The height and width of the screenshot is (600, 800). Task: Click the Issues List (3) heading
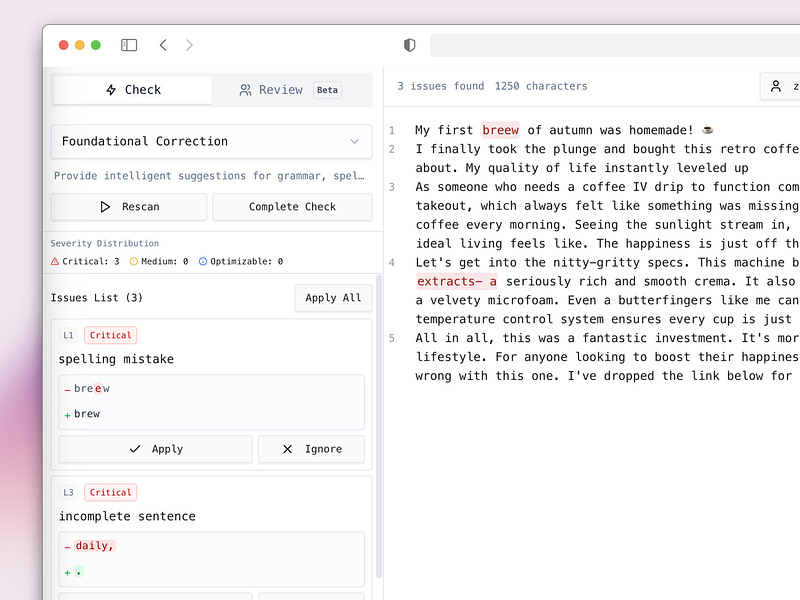tap(96, 298)
